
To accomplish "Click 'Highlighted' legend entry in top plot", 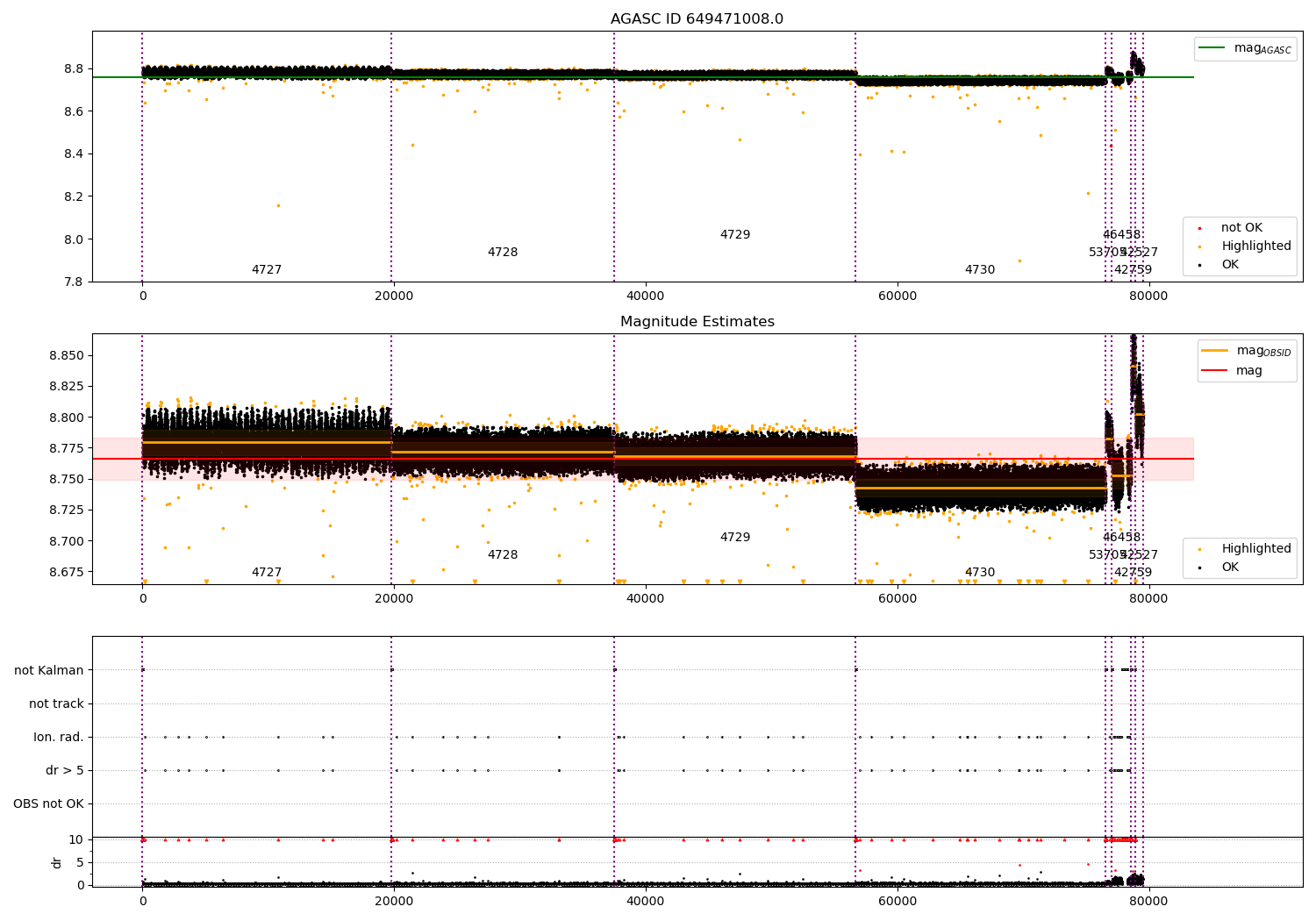I will click(x=1256, y=246).
